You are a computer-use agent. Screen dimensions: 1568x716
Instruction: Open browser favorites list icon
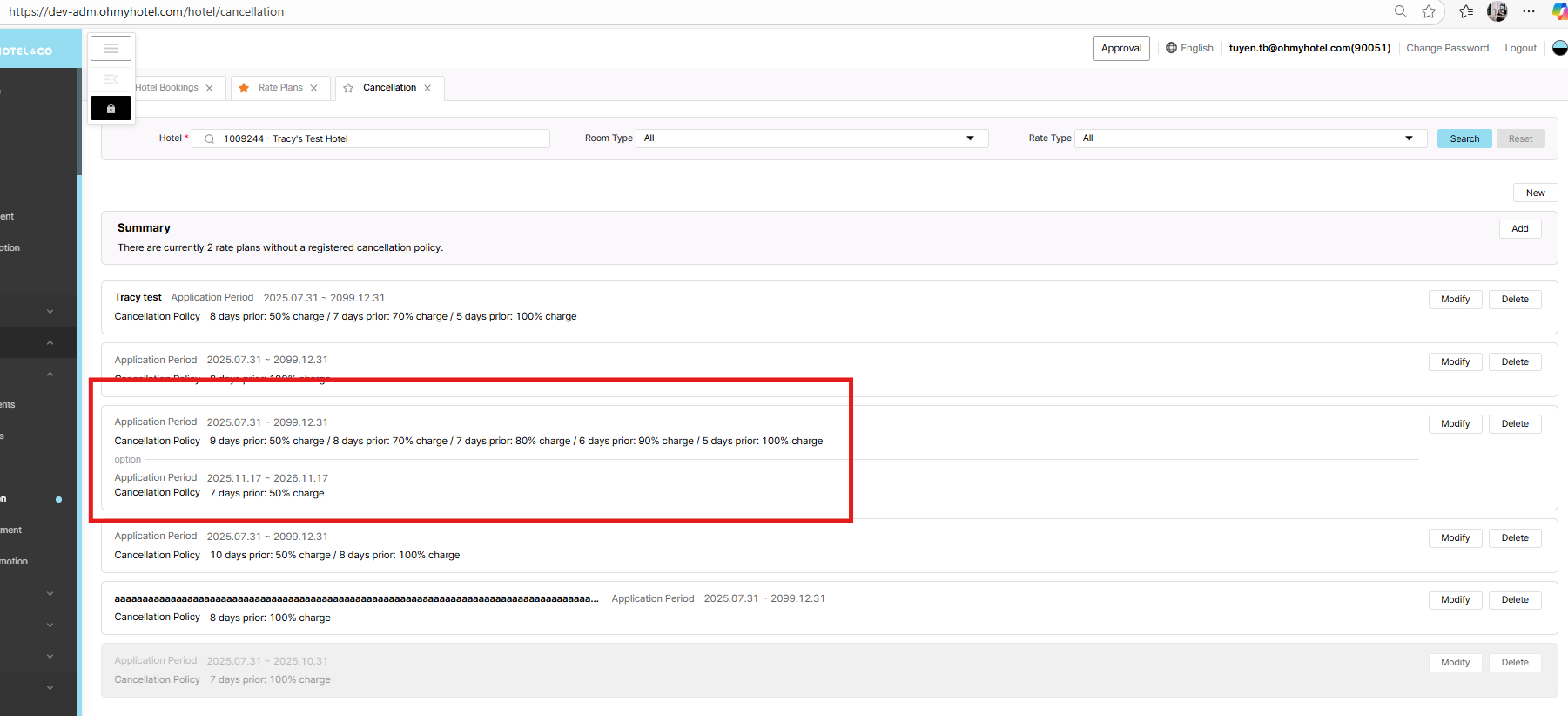pos(1466,11)
